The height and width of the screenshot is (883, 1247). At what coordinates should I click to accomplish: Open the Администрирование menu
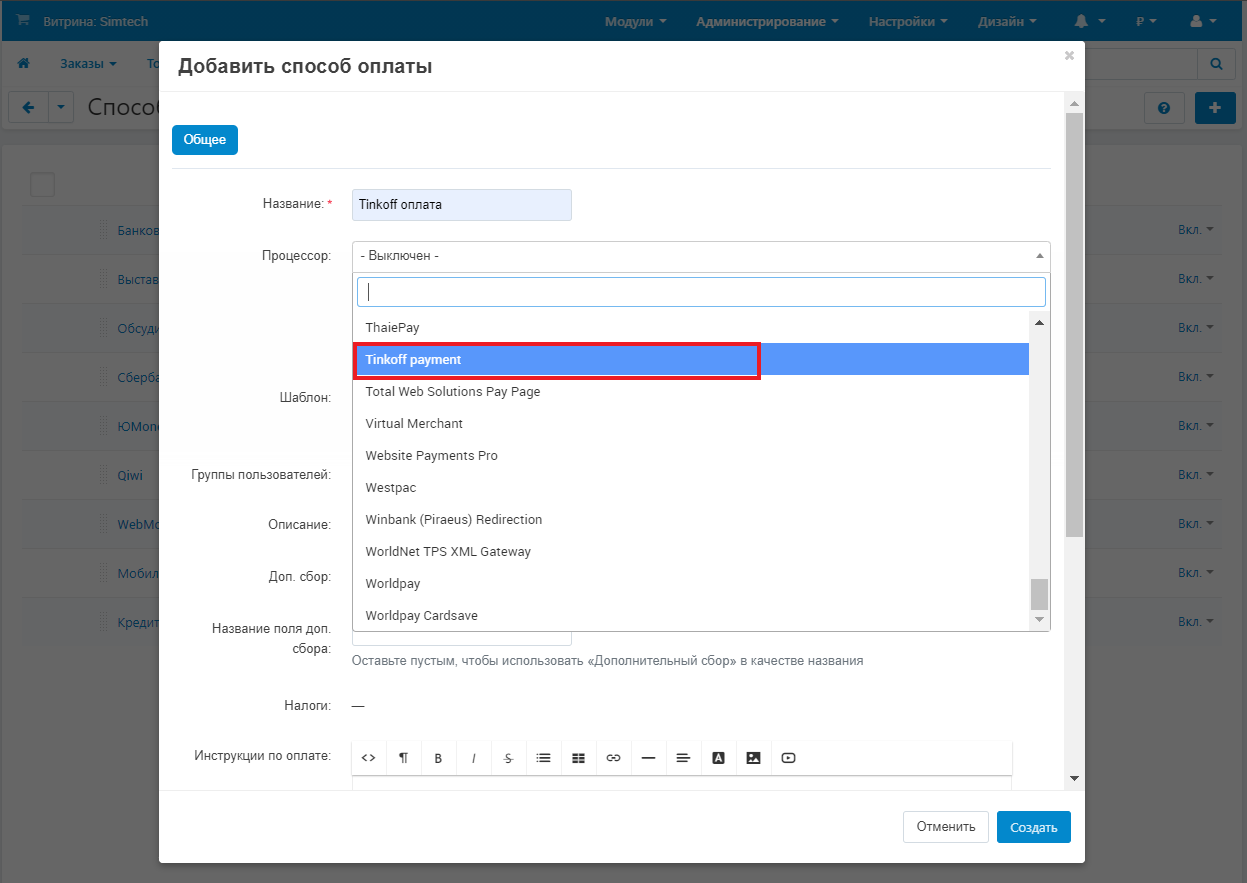[x=767, y=21]
